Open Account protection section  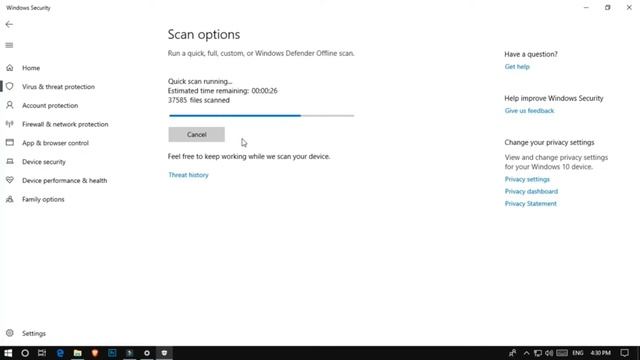coord(50,105)
